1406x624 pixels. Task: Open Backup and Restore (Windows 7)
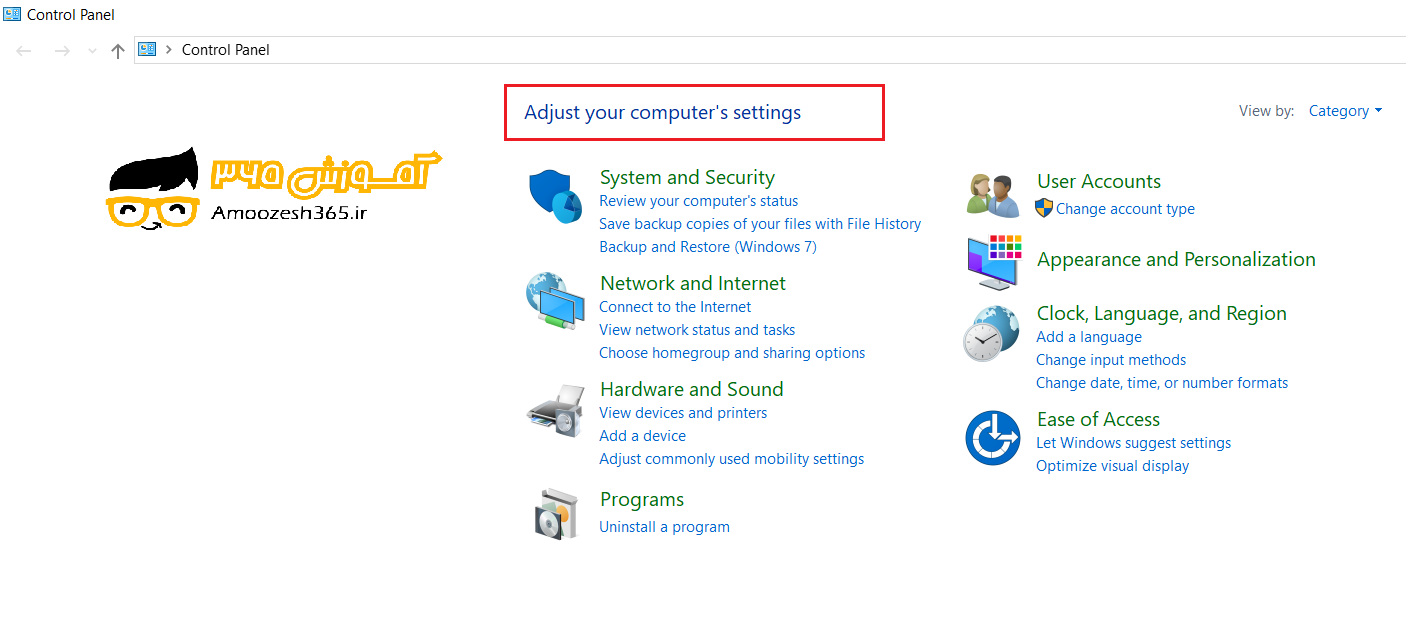click(708, 247)
